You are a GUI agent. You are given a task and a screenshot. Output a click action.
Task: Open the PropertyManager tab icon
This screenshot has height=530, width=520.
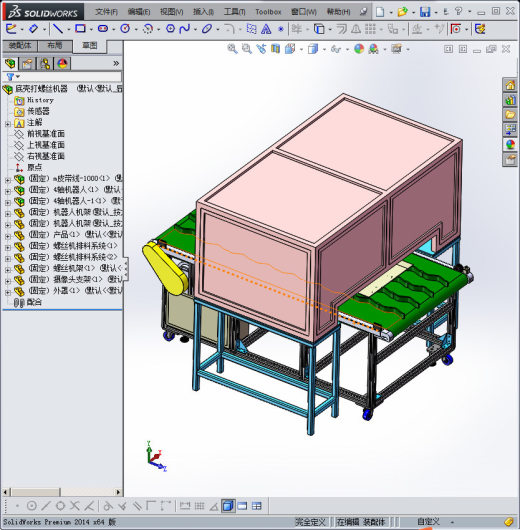[x=28, y=64]
